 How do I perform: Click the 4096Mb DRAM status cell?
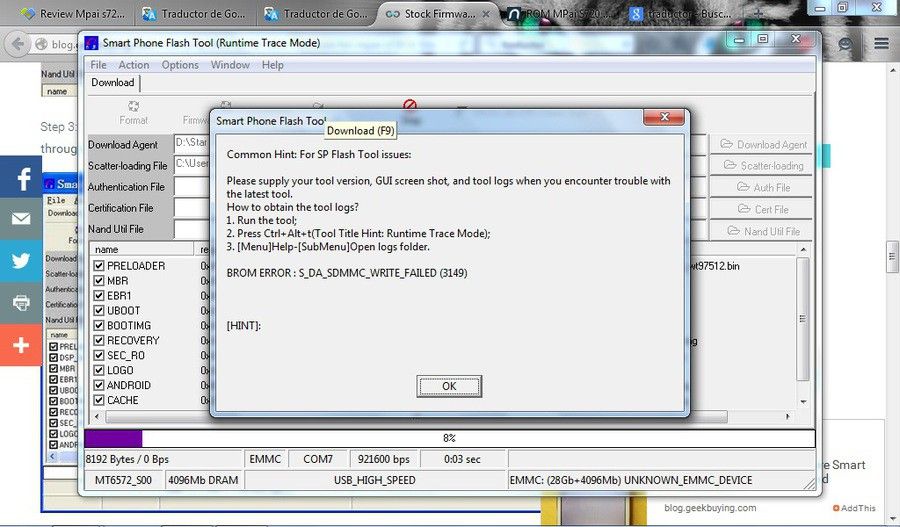(x=203, y=480)
